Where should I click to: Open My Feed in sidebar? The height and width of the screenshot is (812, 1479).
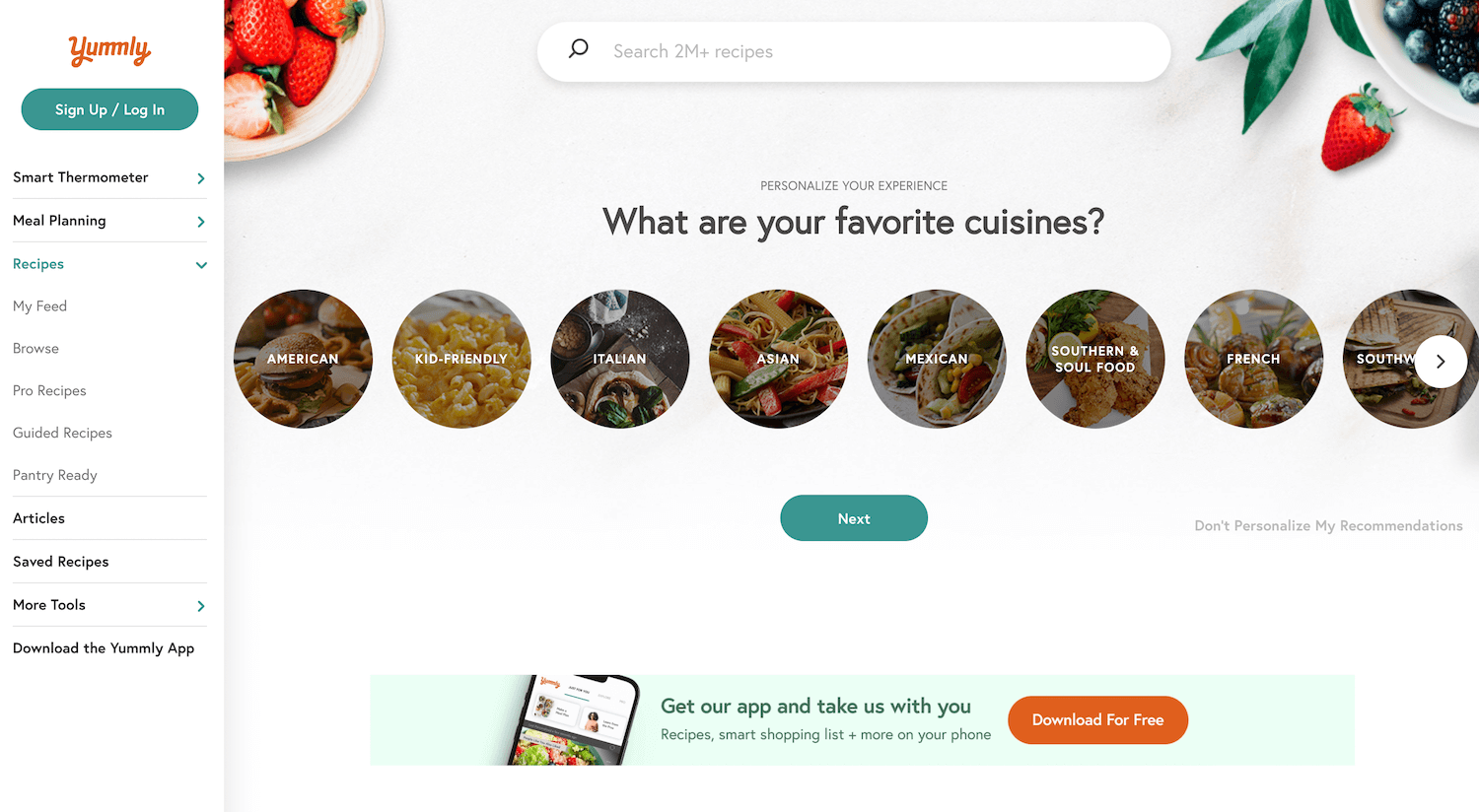pyautogui.click(x=39, y=306)
